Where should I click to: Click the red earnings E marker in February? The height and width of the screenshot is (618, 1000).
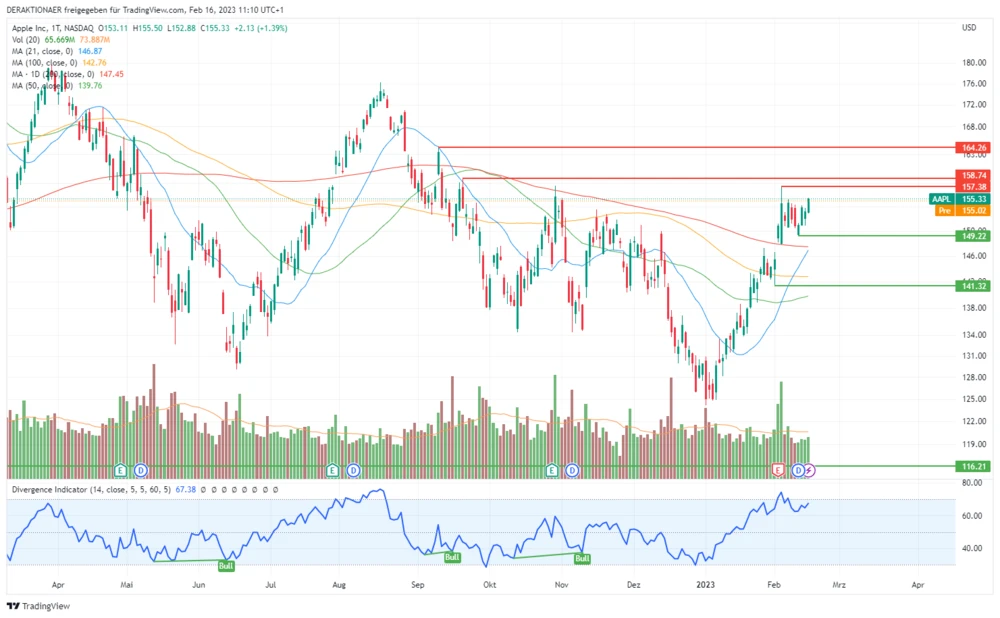tap(778, 469)
